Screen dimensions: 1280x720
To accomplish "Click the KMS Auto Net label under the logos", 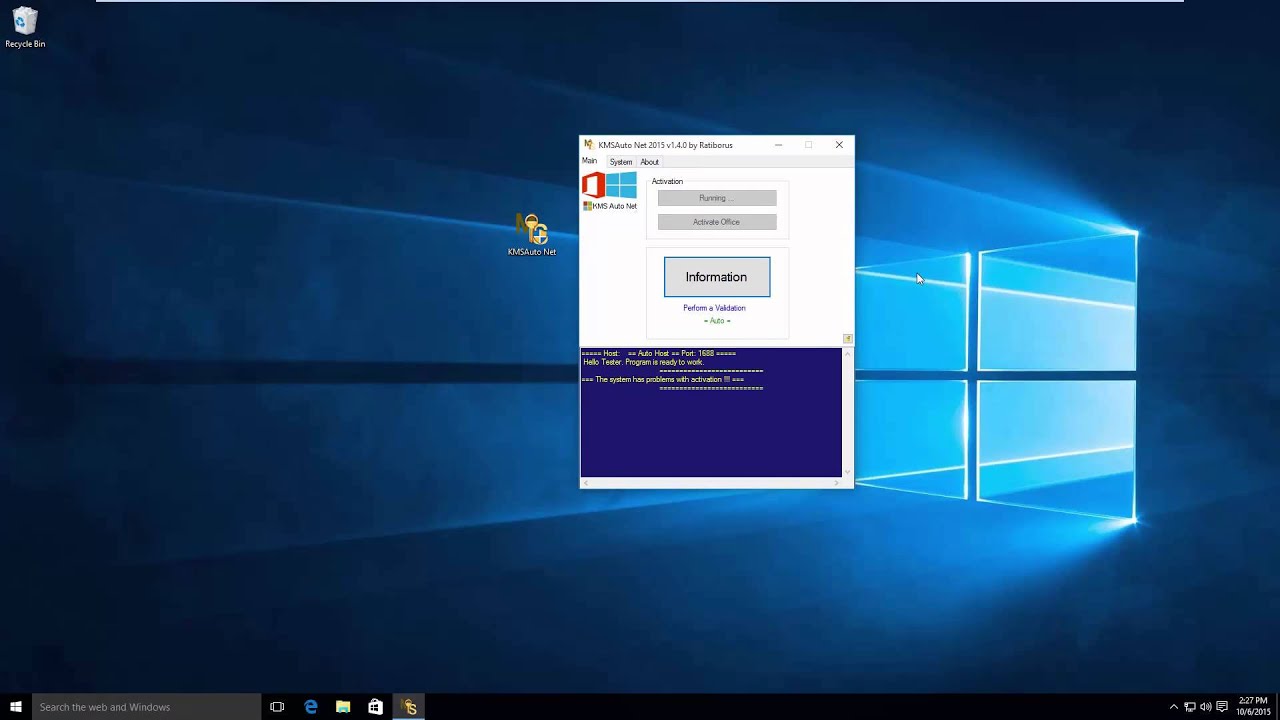I will [610, 206].
